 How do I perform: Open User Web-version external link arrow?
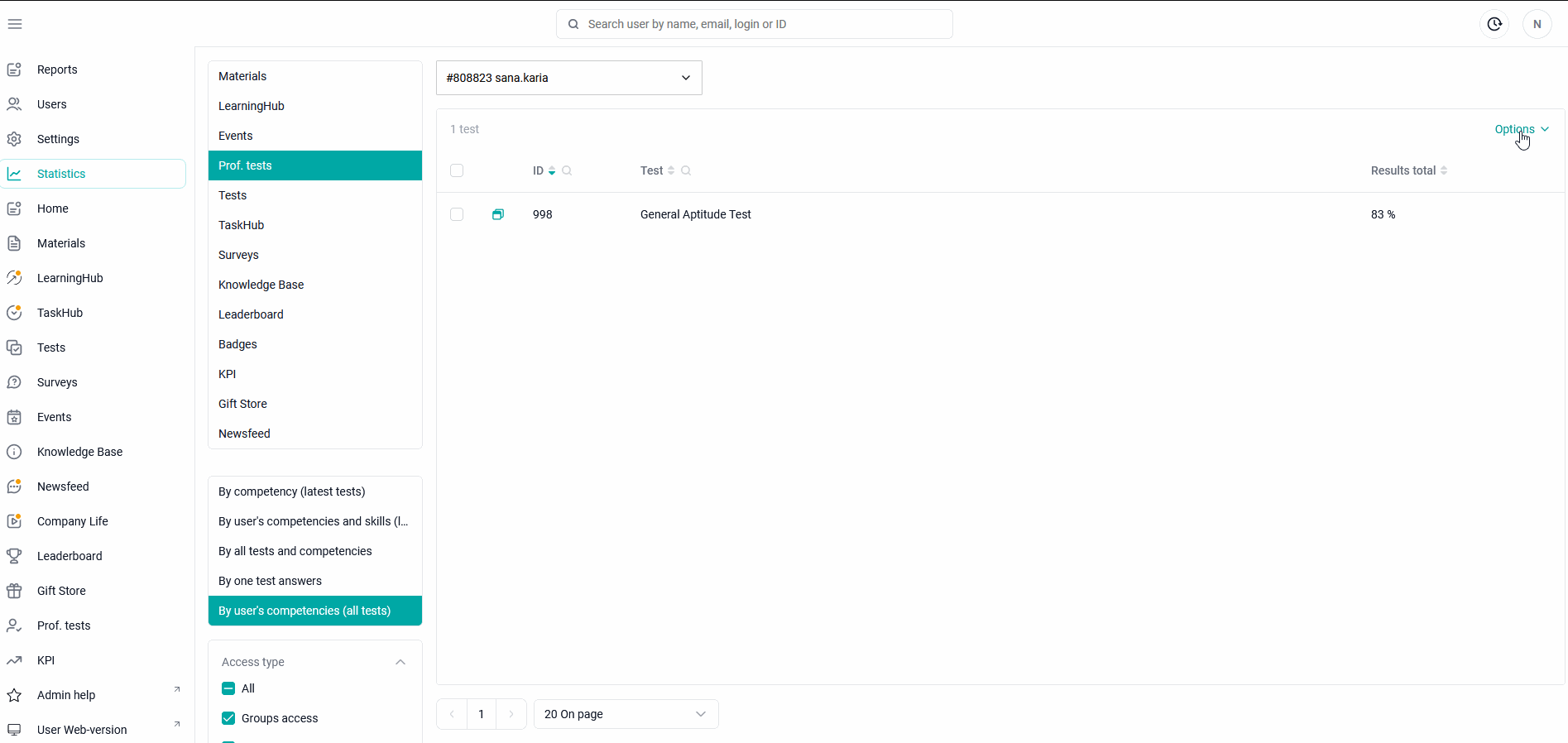(176, 724)
